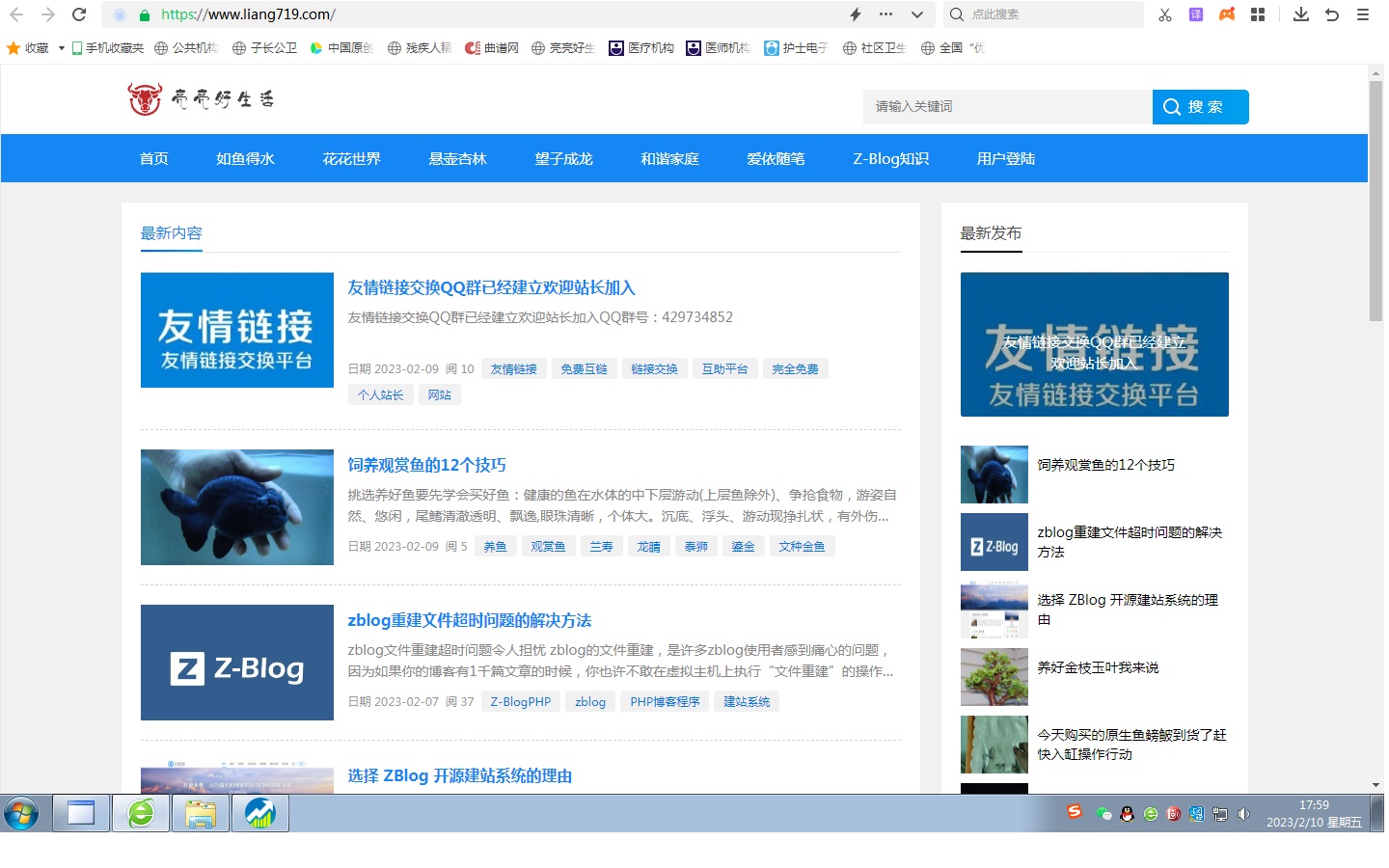Screen dimensions: 1389x868
Task: Open the Z-Blog知识 navigation menu item
Action: point(891,159)
